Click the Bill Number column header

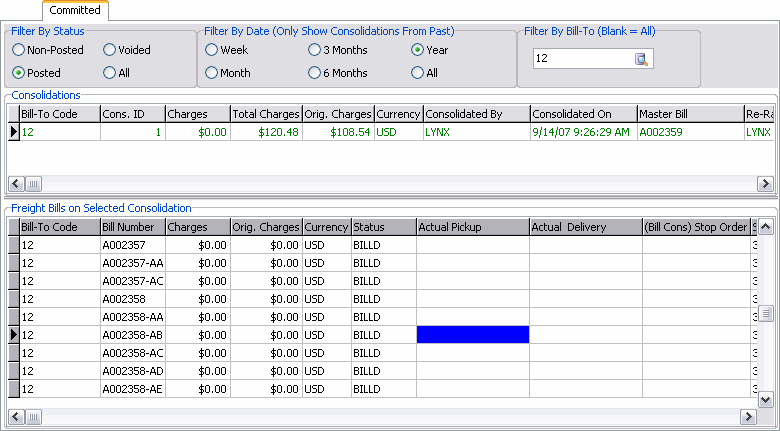(x=133, y=227)
